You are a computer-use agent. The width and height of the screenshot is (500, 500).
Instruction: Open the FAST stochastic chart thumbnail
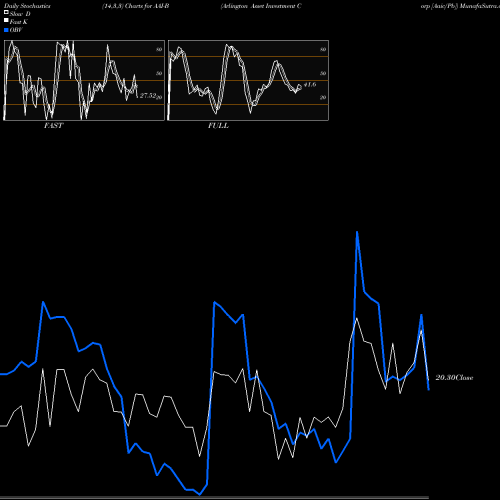[84, 80]
